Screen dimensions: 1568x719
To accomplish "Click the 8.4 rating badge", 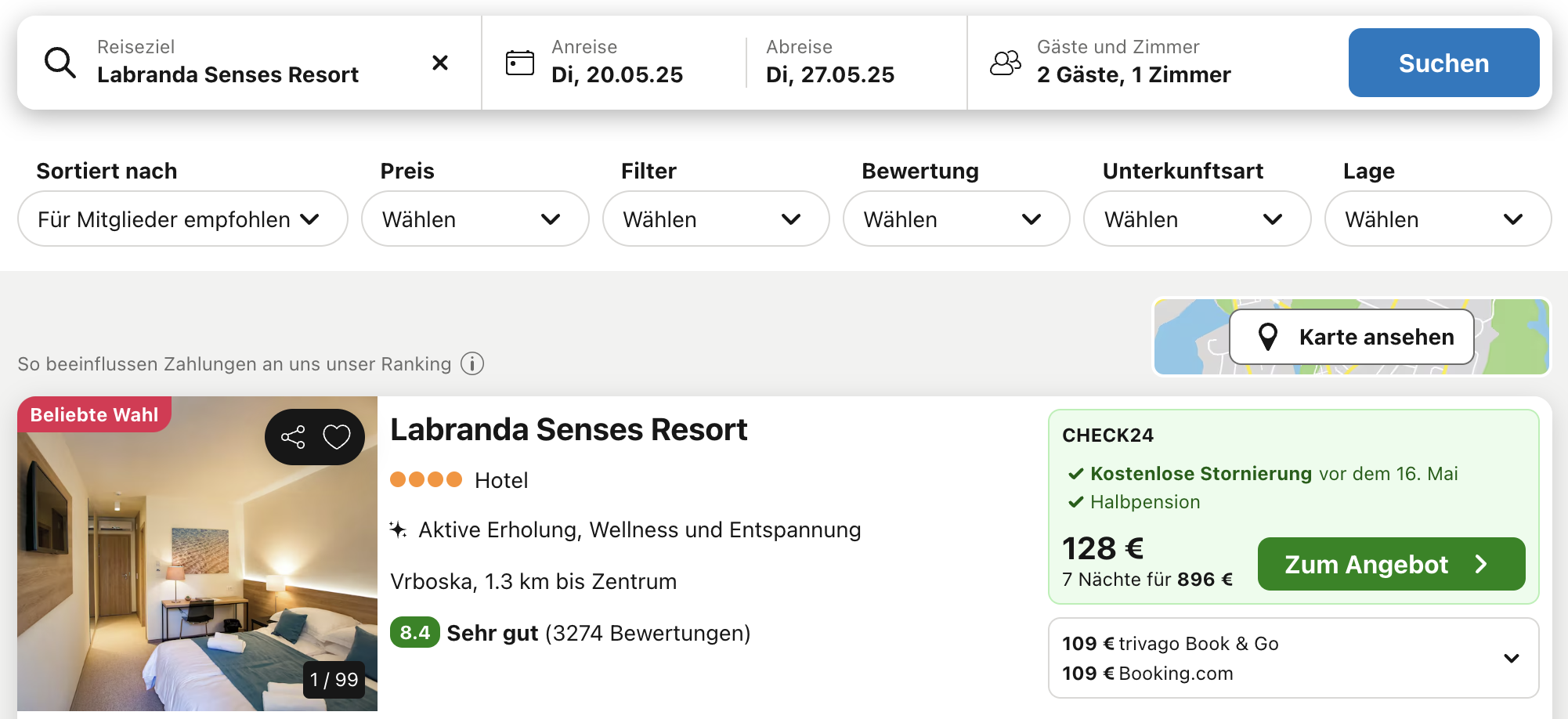I will tap(415, 633).
